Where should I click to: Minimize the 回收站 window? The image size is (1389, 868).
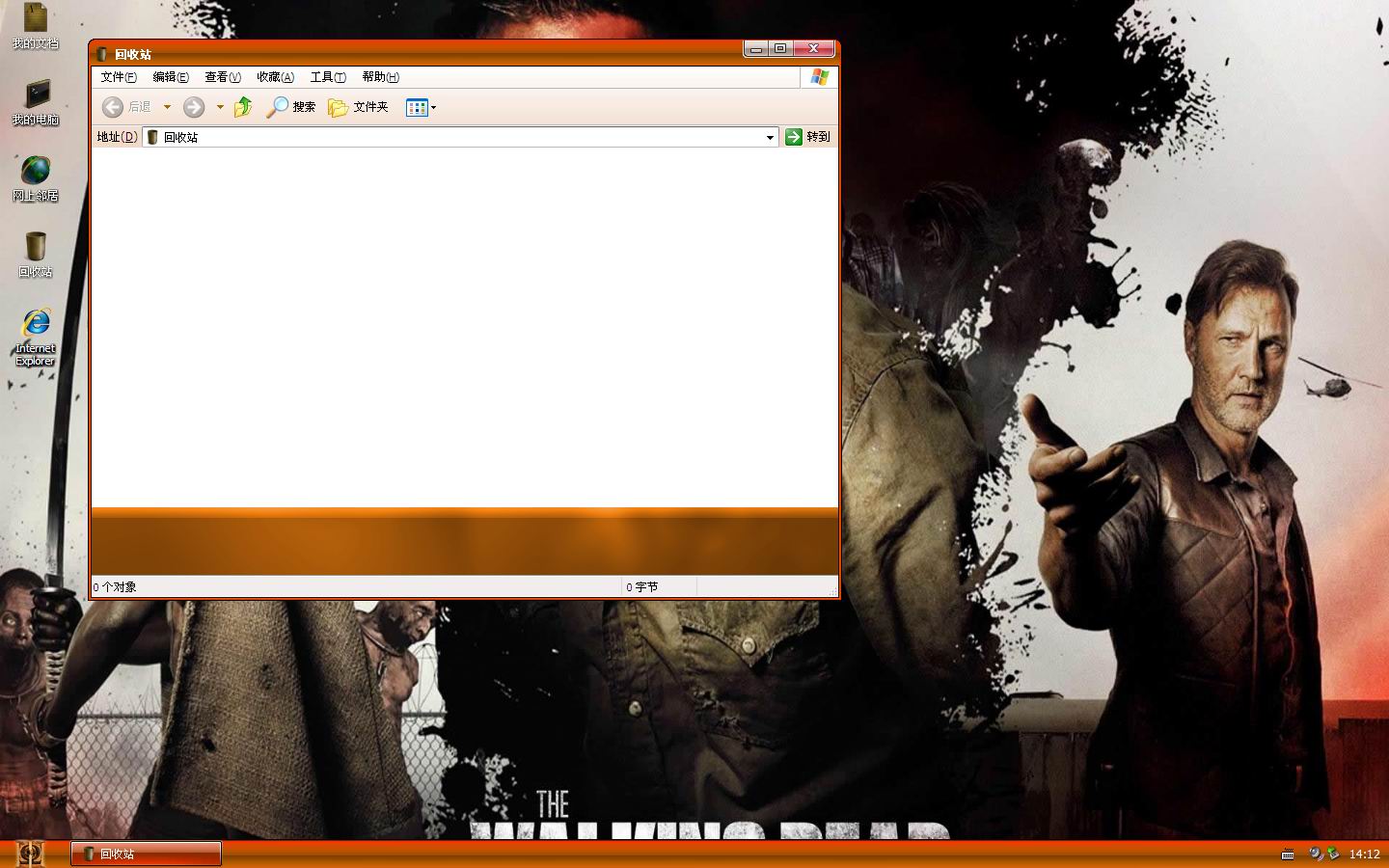point(756,48)
